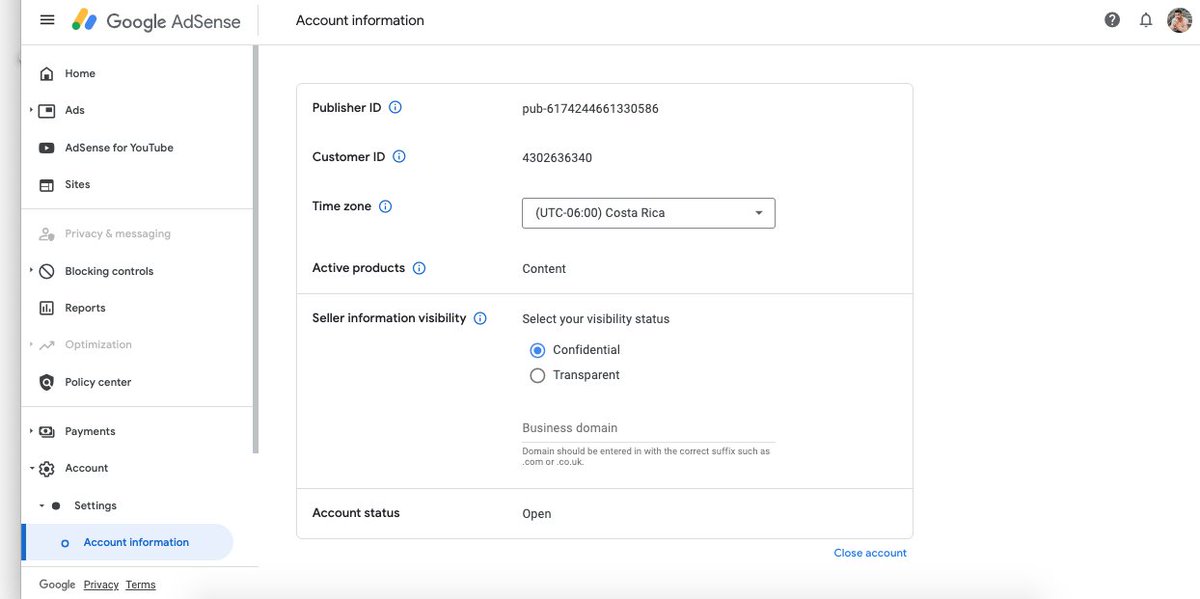1200x599 pixels.
Task: Go to Home in sidebar
Action: pyautogui.click(x=80, y=74)
